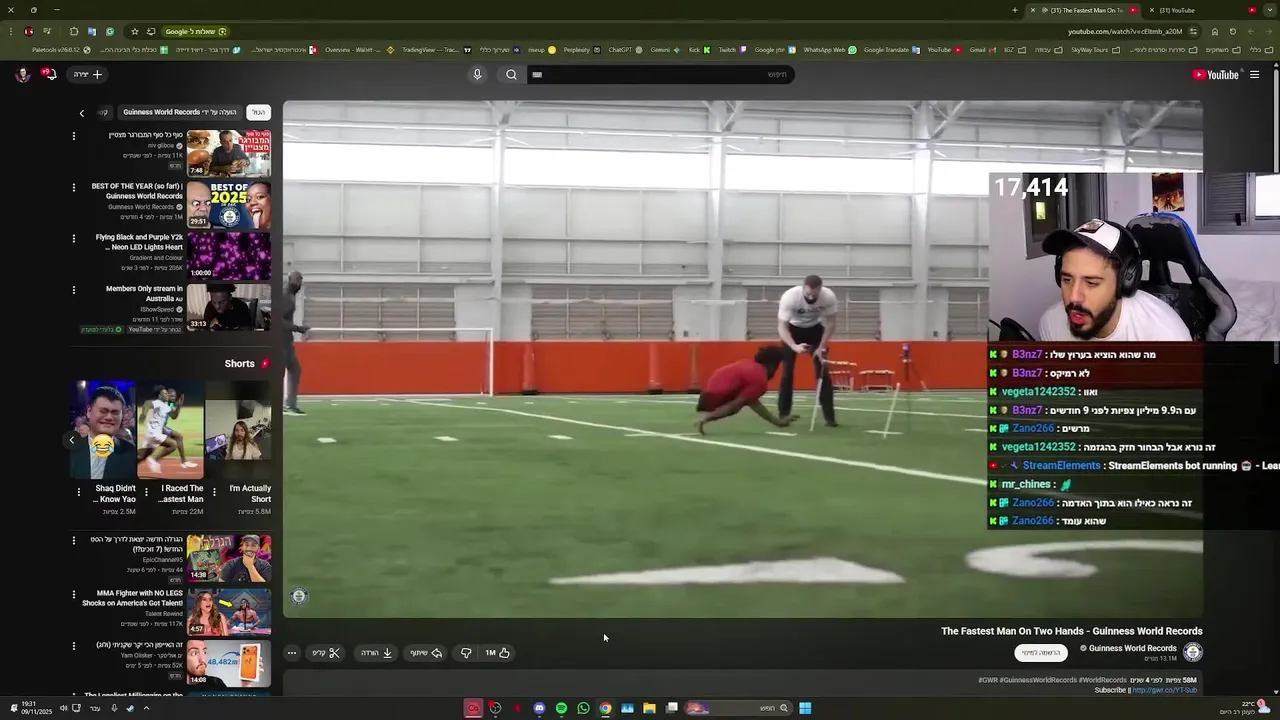Image resolution: width=1280 pixels, height=720 pixels.
Task: Click the Share arrow button
Action: pyautogui.click(x=426, y=653)
